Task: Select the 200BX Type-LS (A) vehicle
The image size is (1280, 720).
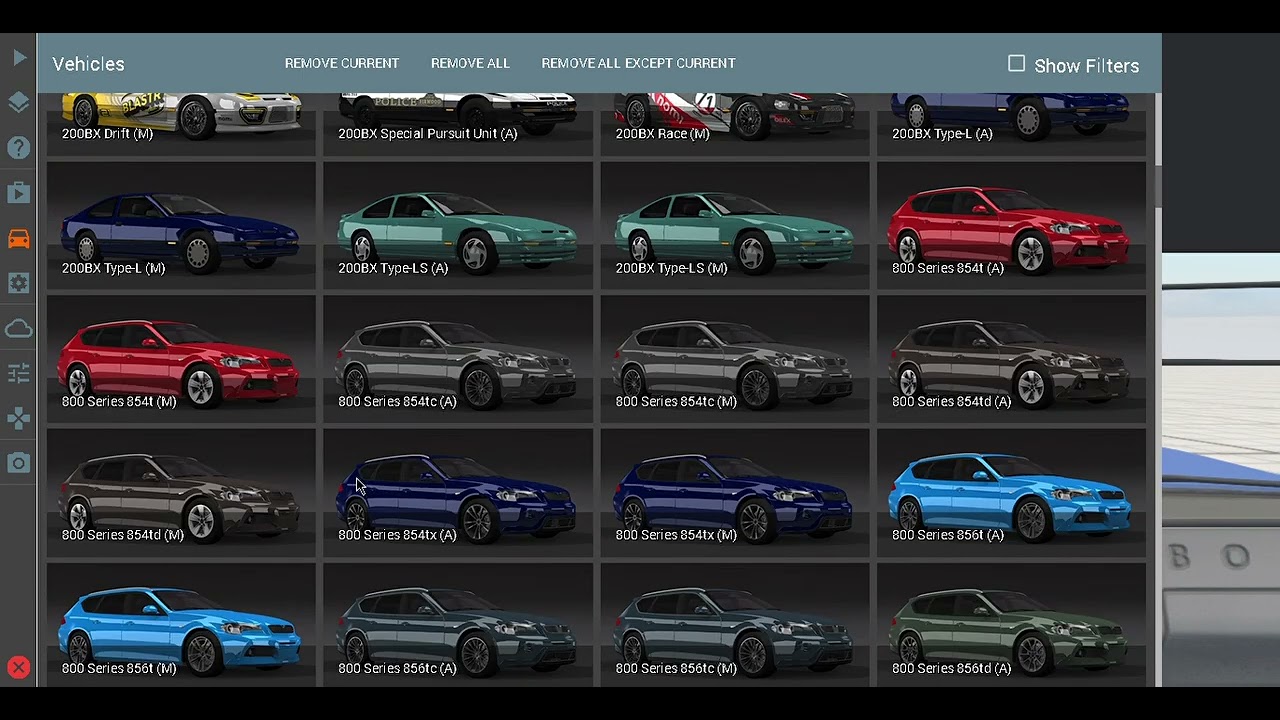Action: click(x=458, y=226)
